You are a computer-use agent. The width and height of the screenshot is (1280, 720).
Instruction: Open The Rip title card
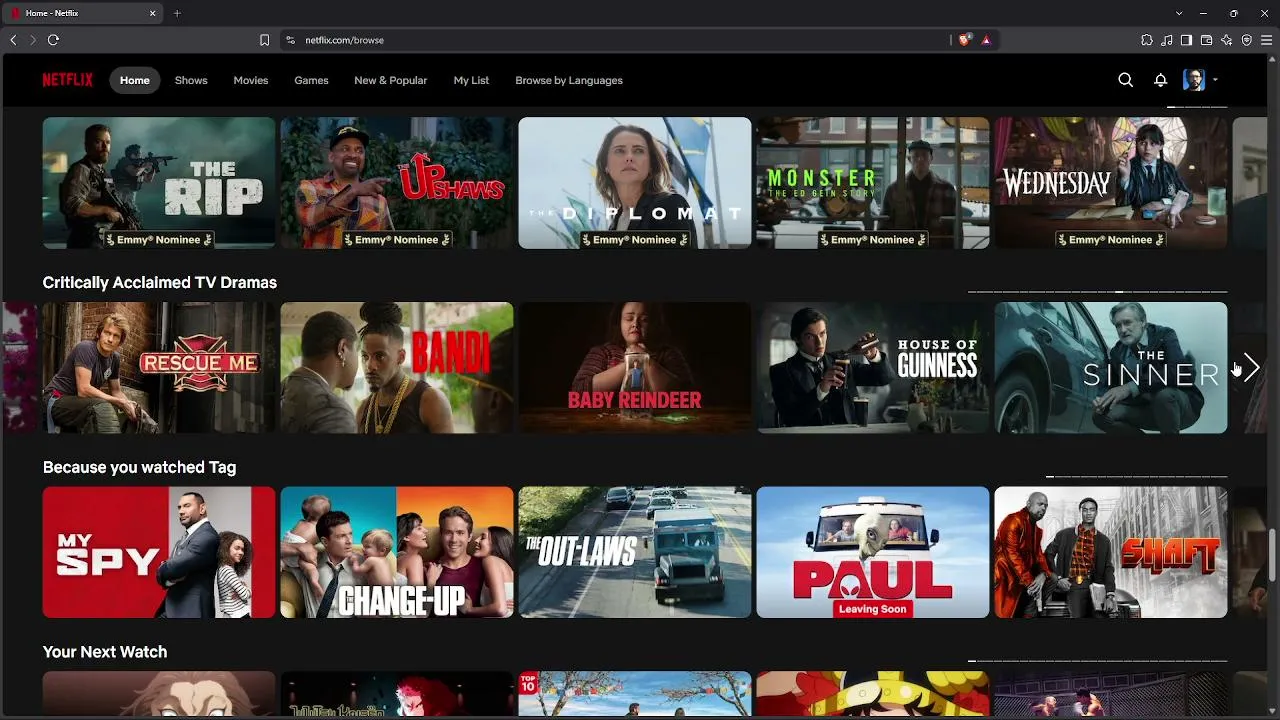159,183
